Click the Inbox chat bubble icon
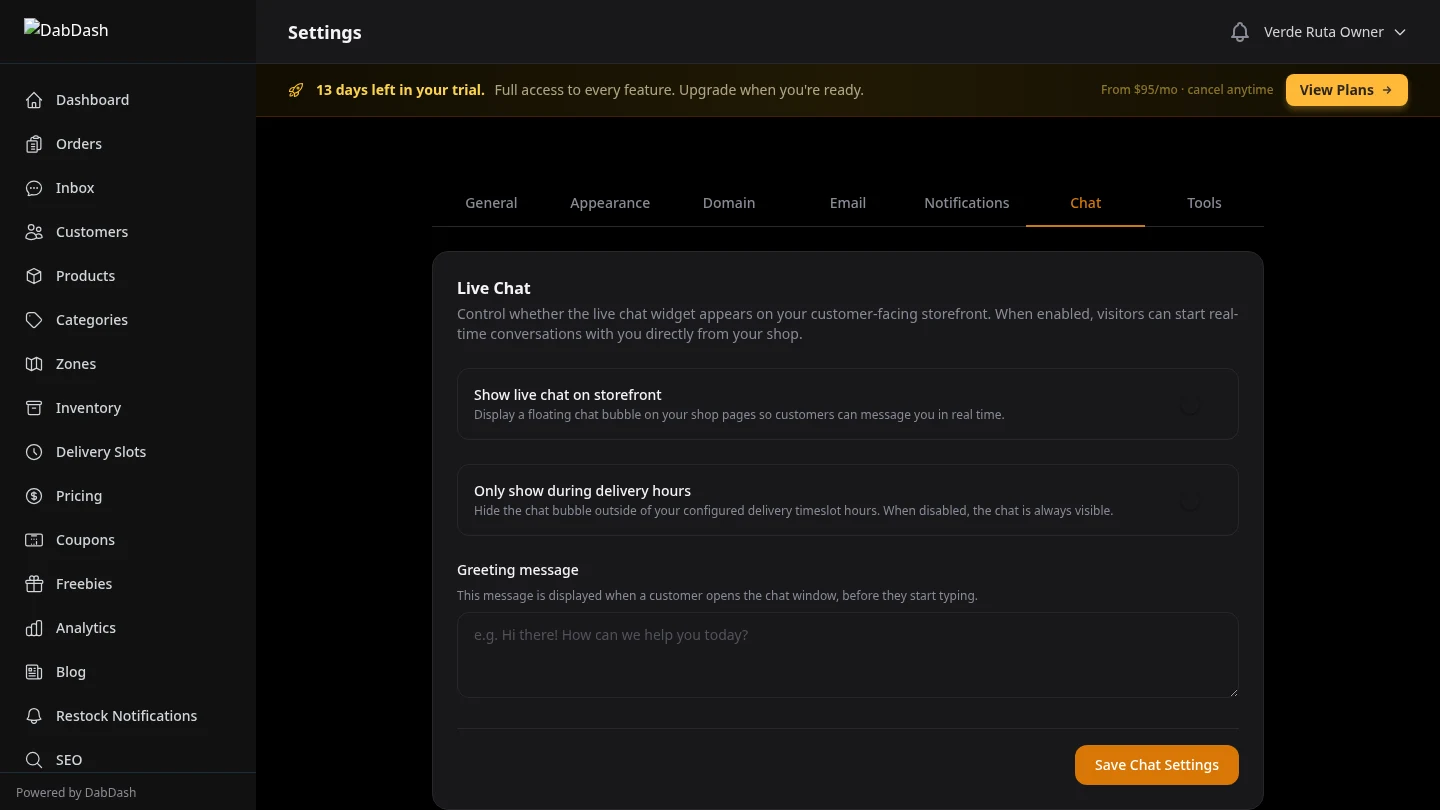This screenshot has height=810, width=1440. 34,188
